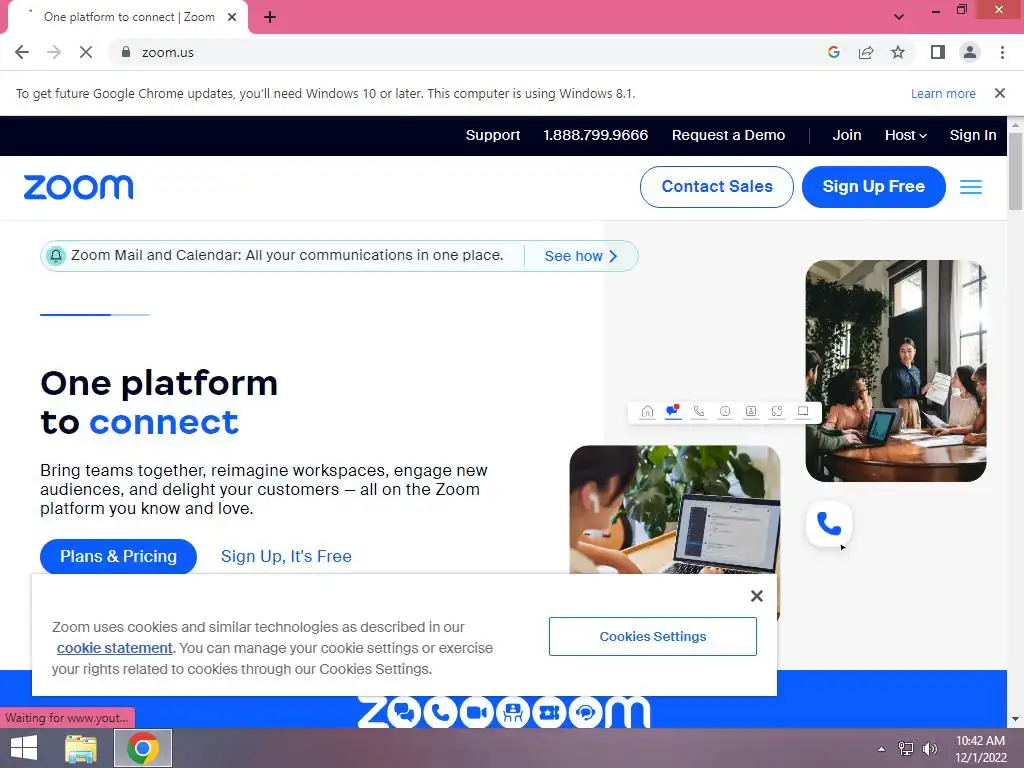Click the whiteboard icon in mockup bar
The width and height of the screenshot is (1024, 768).
803,411
